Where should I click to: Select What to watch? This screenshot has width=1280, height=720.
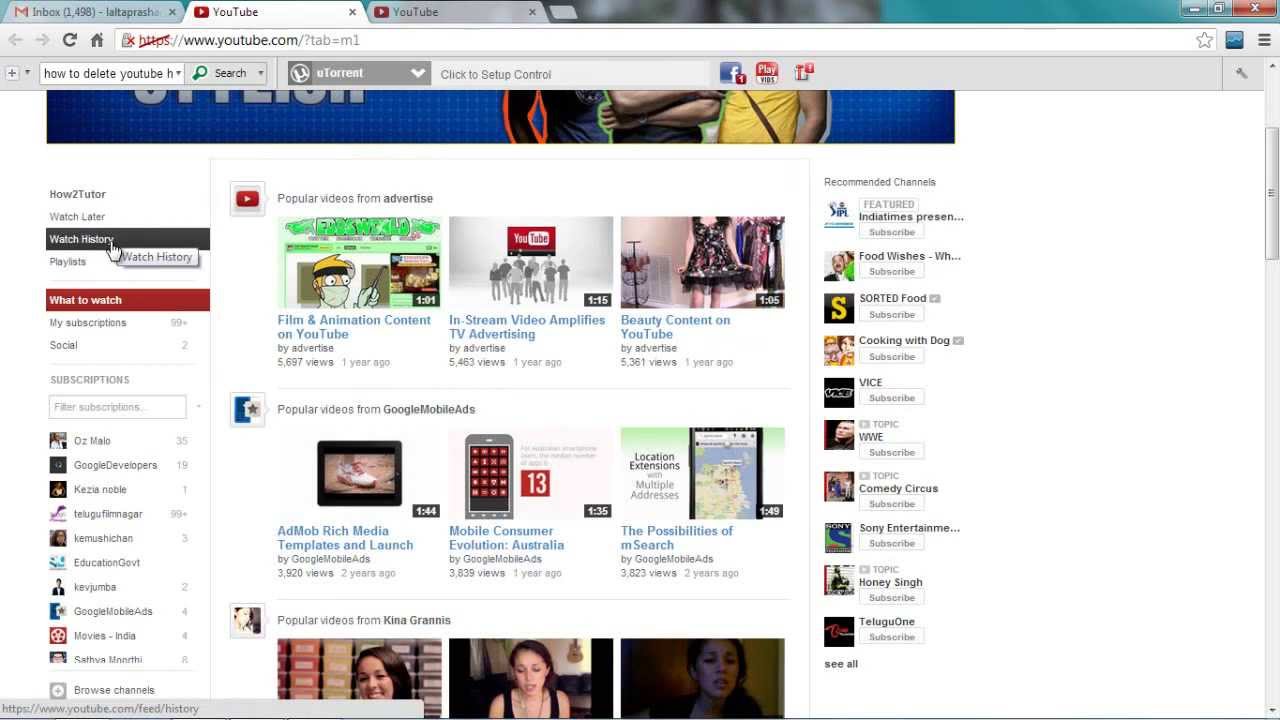point(128,300)
